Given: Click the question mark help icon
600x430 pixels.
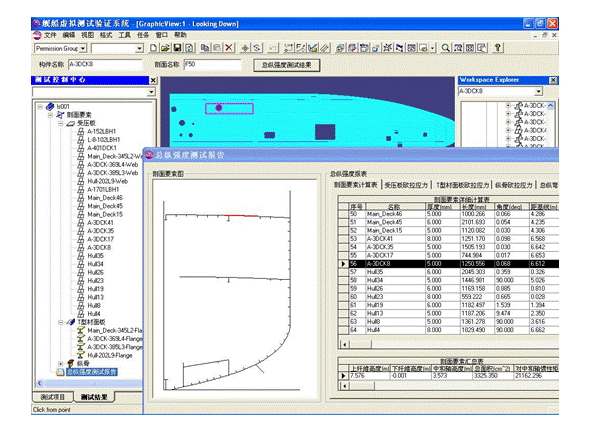Looking at the screenshot, I should click(498, 47).
